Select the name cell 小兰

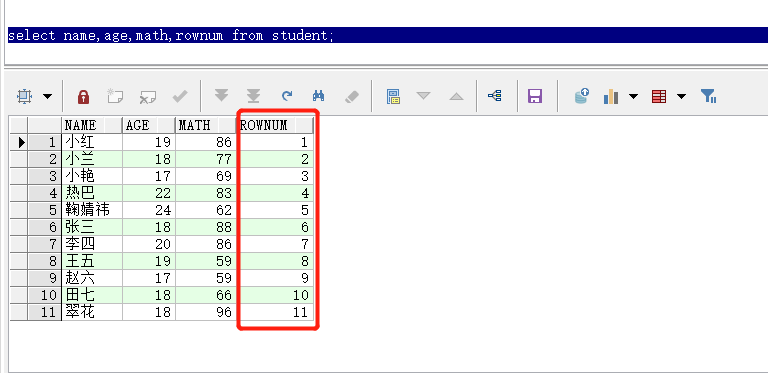coord(92,159)
